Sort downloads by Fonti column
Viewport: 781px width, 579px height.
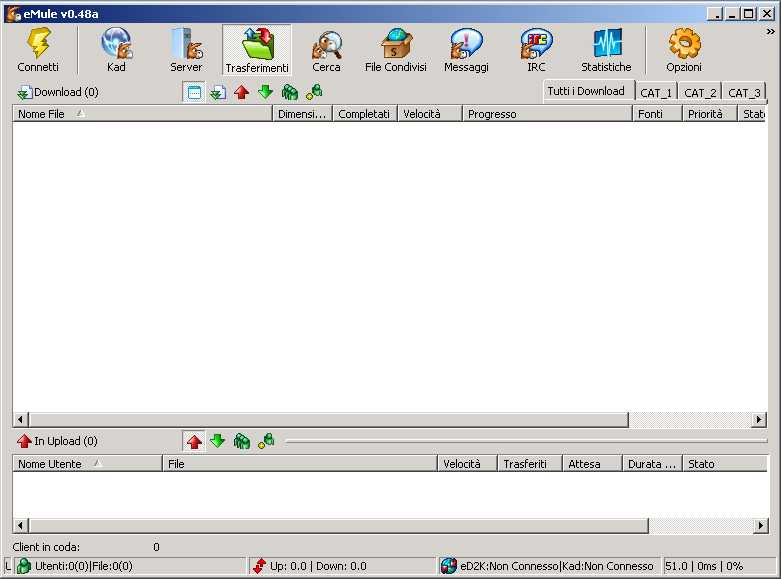click(x=657, y=114)
